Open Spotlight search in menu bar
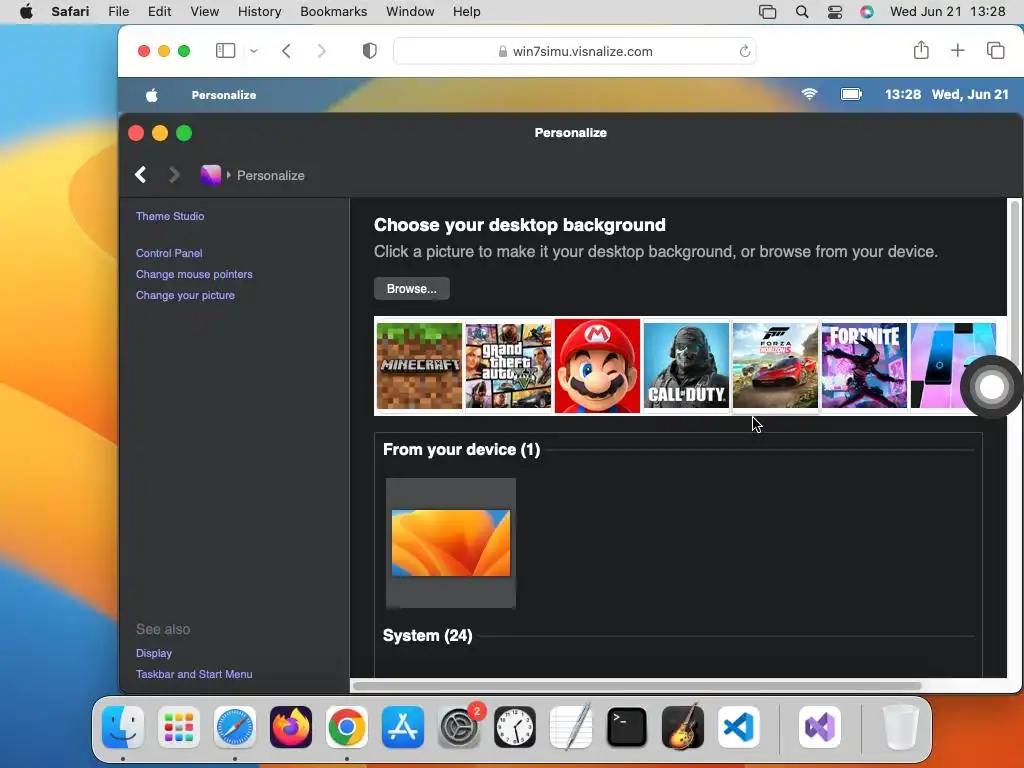Image resolution: width=1024 pixels, height=768 pixels. click(x=802, y=12)
